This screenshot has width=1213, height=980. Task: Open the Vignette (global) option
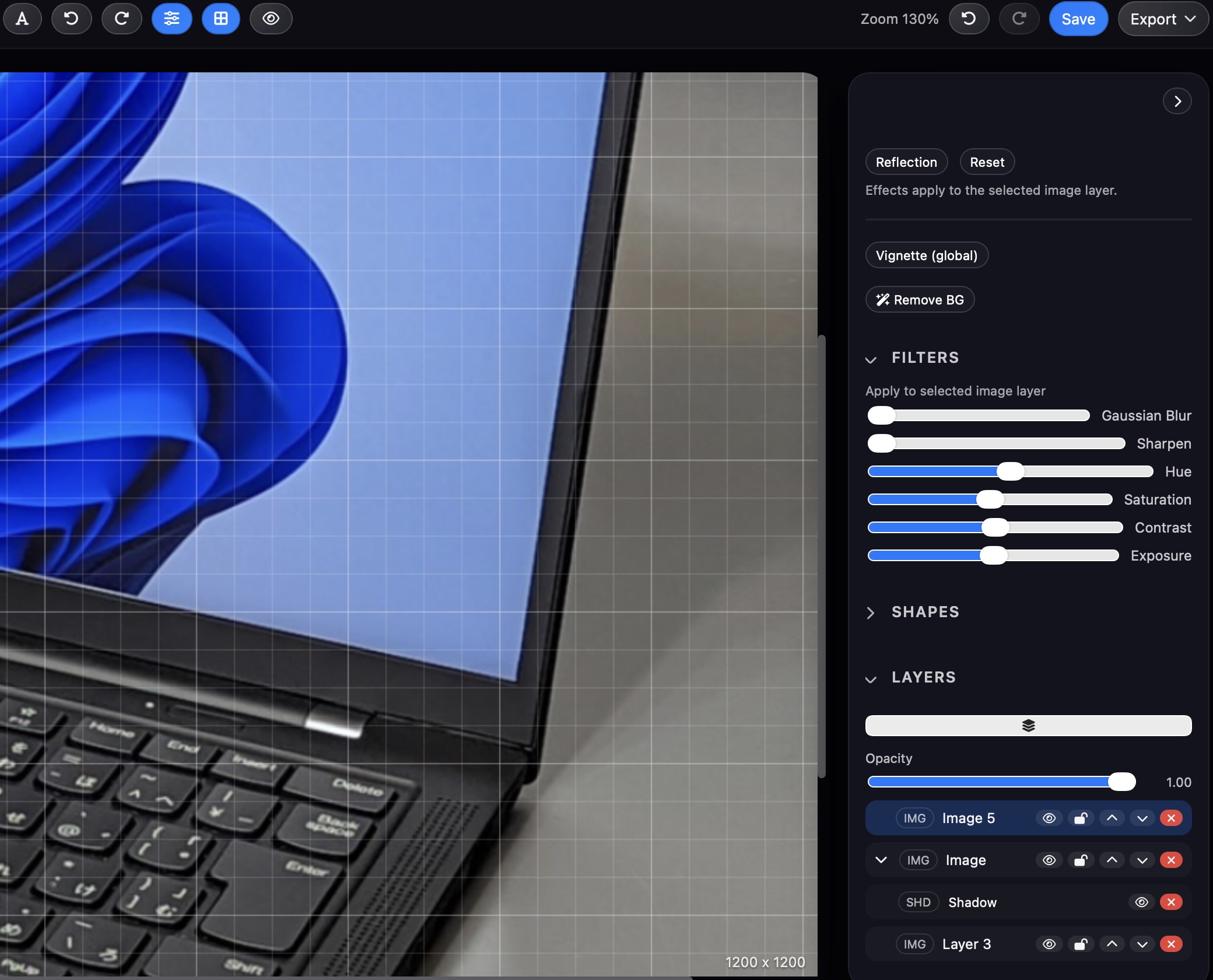click(x=926, y=255)
